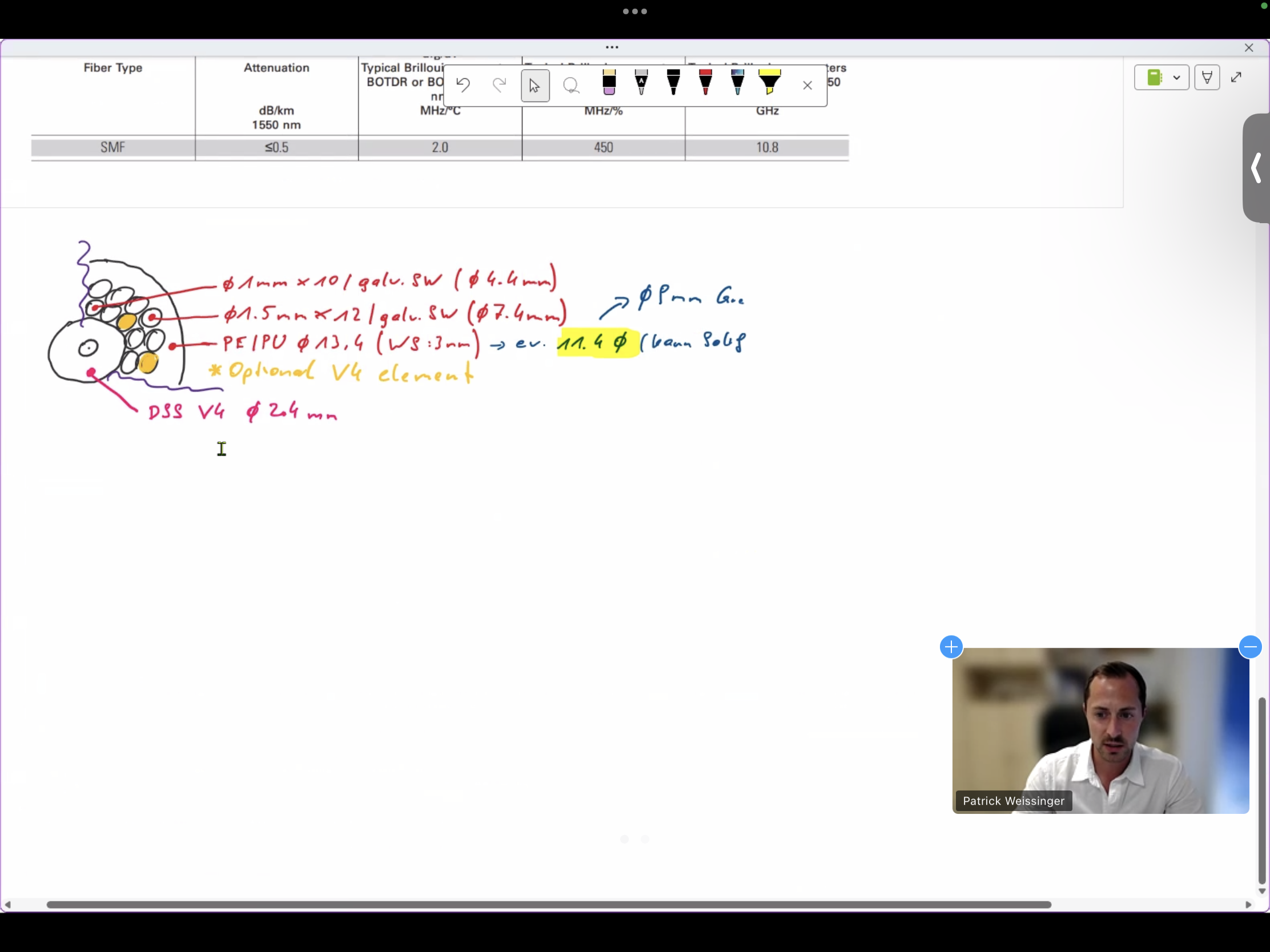Shrink the video thumbnail with minus button

[1250, 647]
